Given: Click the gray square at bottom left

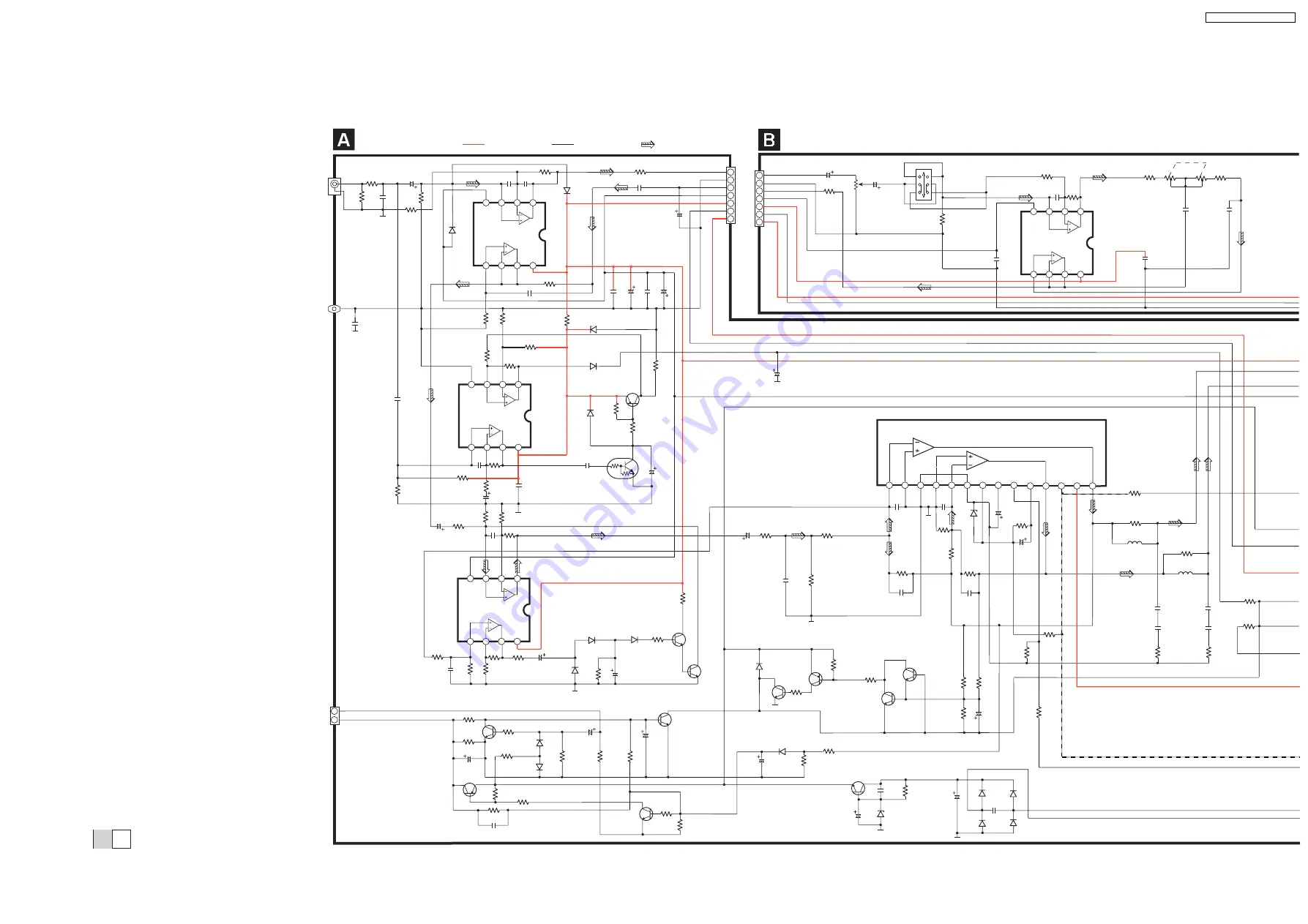Looking at the screenshot, I should [102, 839].
